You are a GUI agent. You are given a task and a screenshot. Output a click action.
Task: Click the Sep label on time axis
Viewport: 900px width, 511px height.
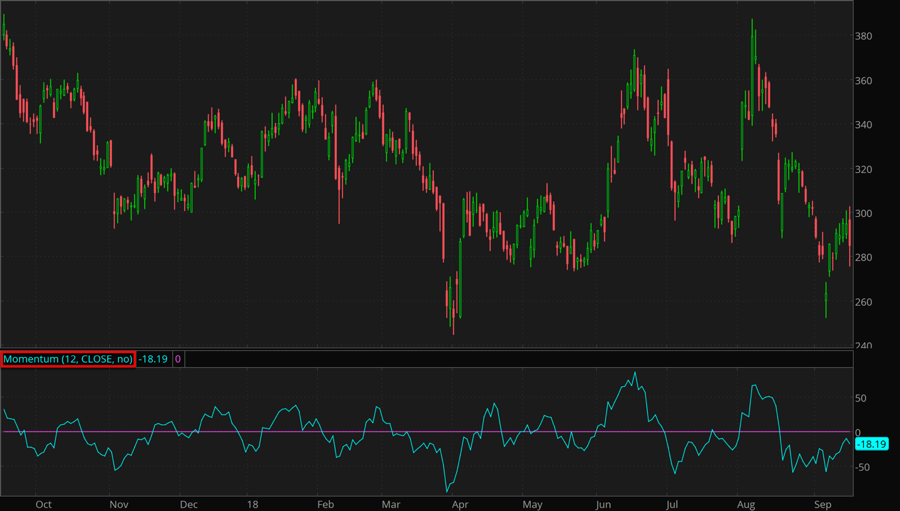click(823, 505)
